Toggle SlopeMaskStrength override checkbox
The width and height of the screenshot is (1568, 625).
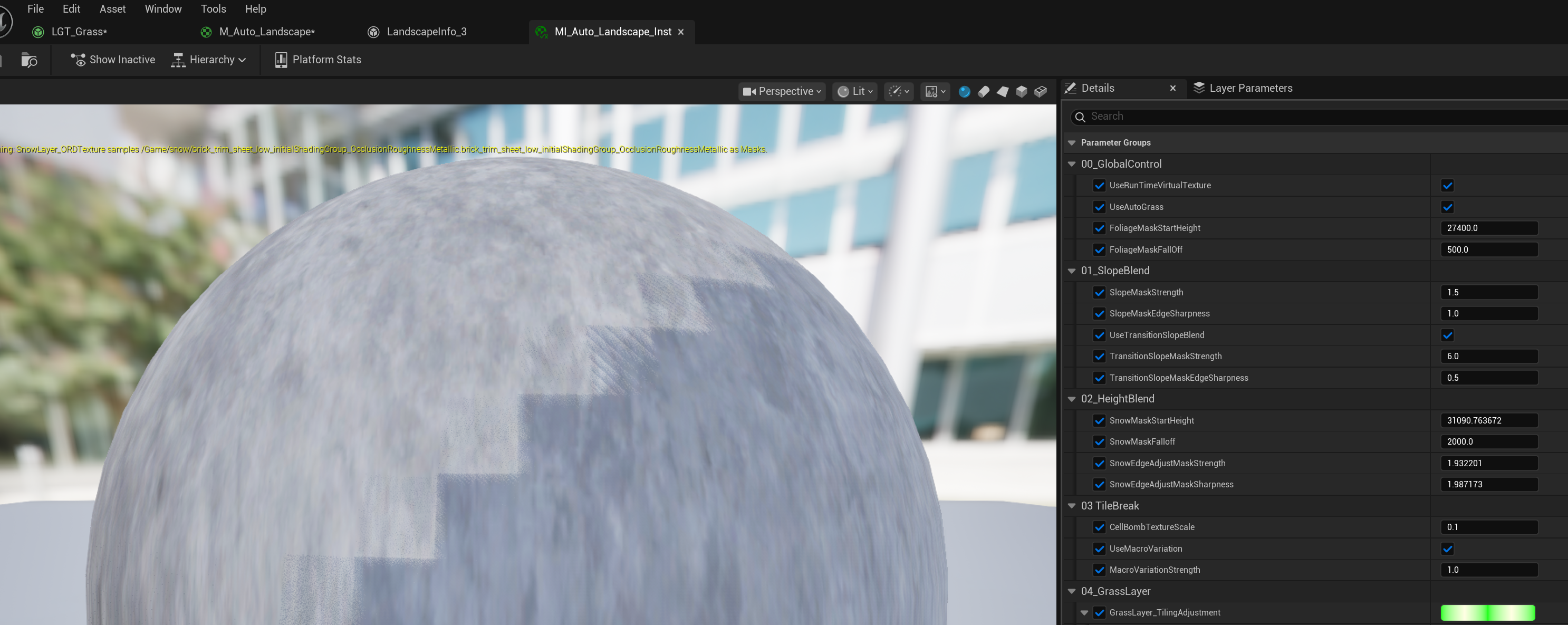(x=1099, y=293)
